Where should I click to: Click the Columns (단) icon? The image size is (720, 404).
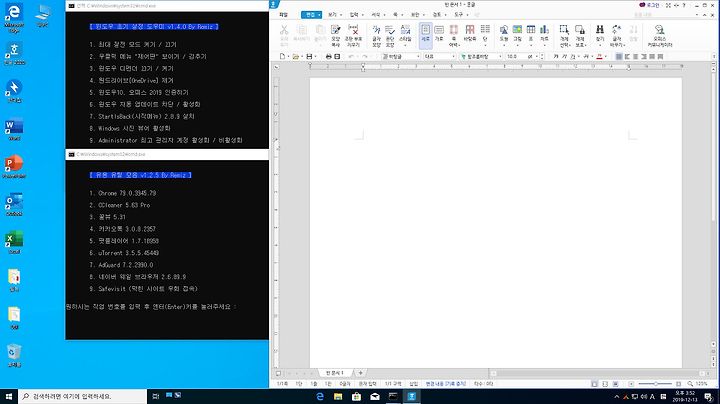pos(485,35)
